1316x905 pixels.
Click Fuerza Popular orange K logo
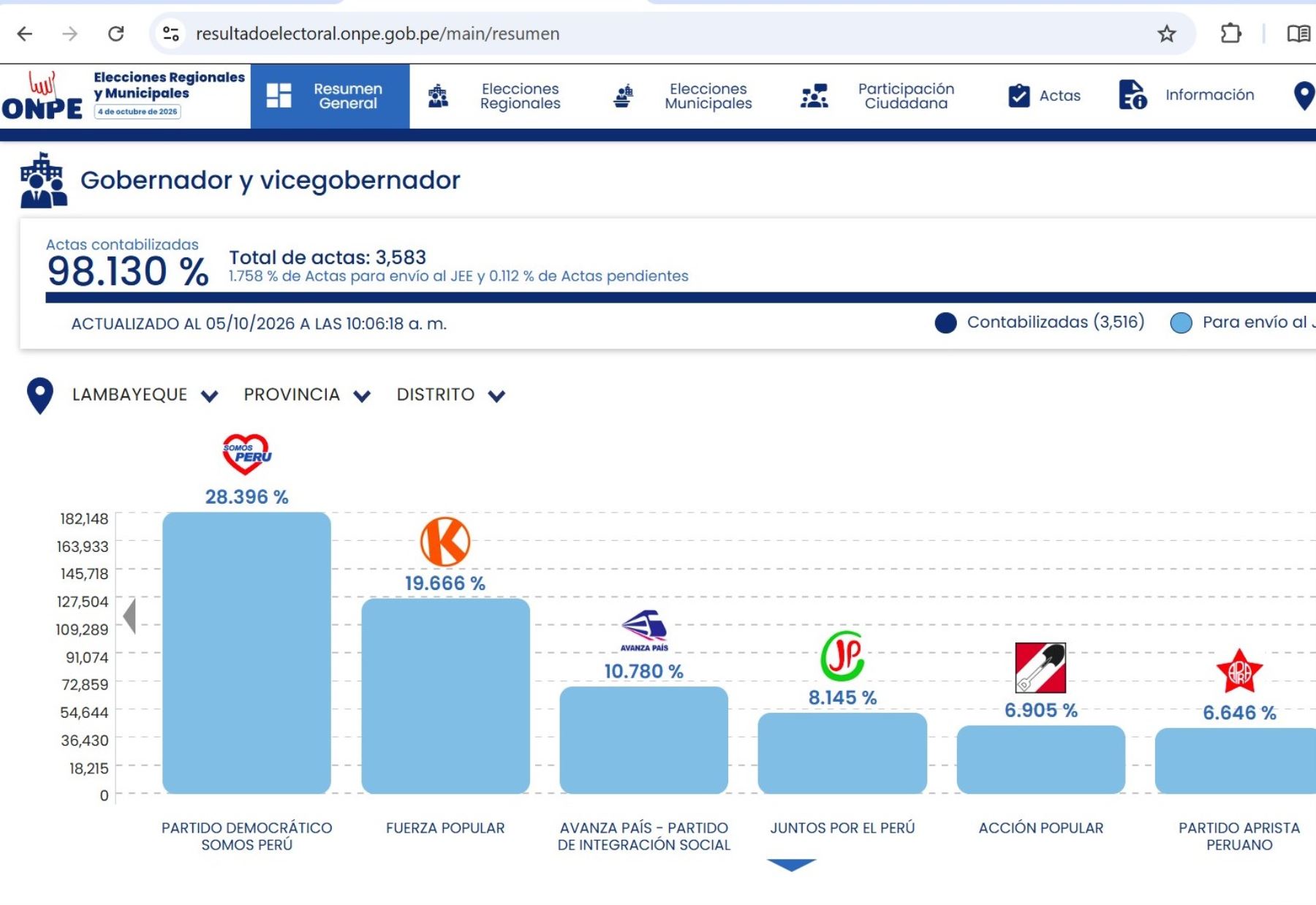tap(445, 542)
